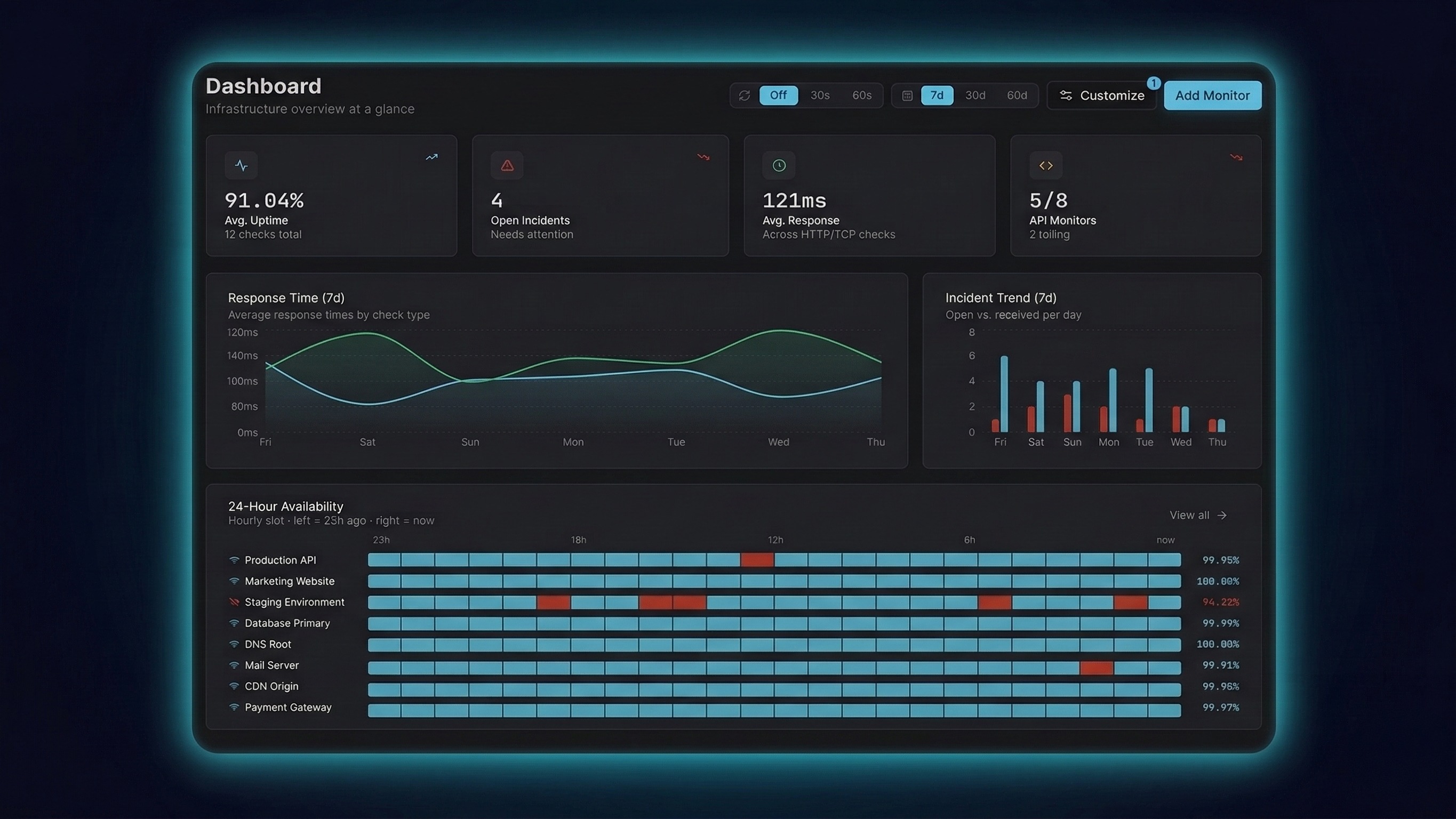Click the uptime upward trend arrow icon
1456x819 pixels.
tap(432, 157)
